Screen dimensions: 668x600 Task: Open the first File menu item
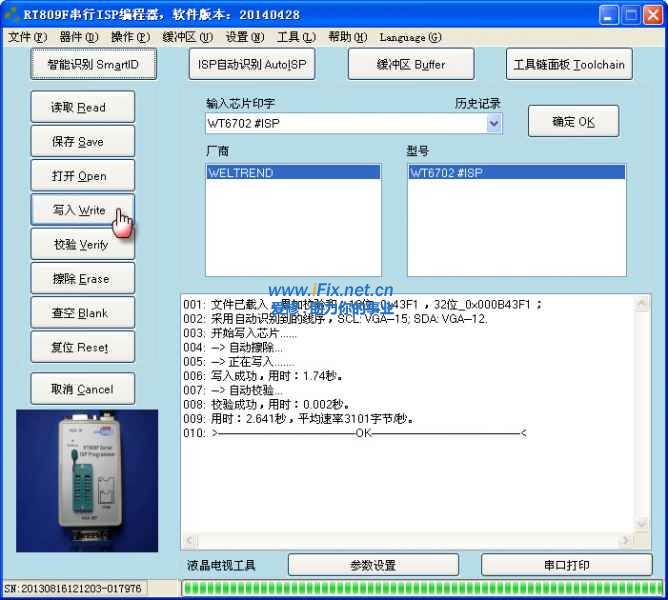(27, 38)
